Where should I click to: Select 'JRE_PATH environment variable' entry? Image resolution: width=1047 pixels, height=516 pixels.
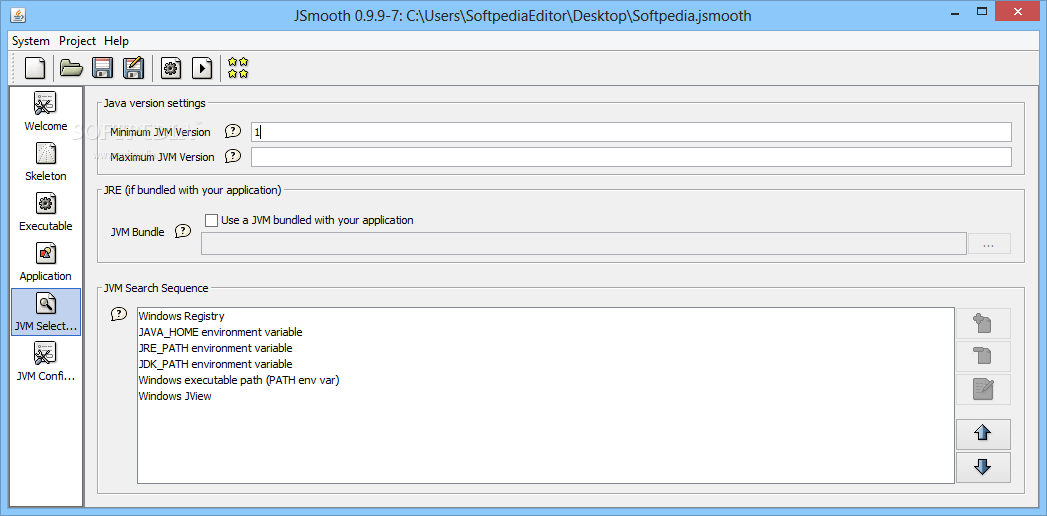pyautogui.click(x=215, y=348)
